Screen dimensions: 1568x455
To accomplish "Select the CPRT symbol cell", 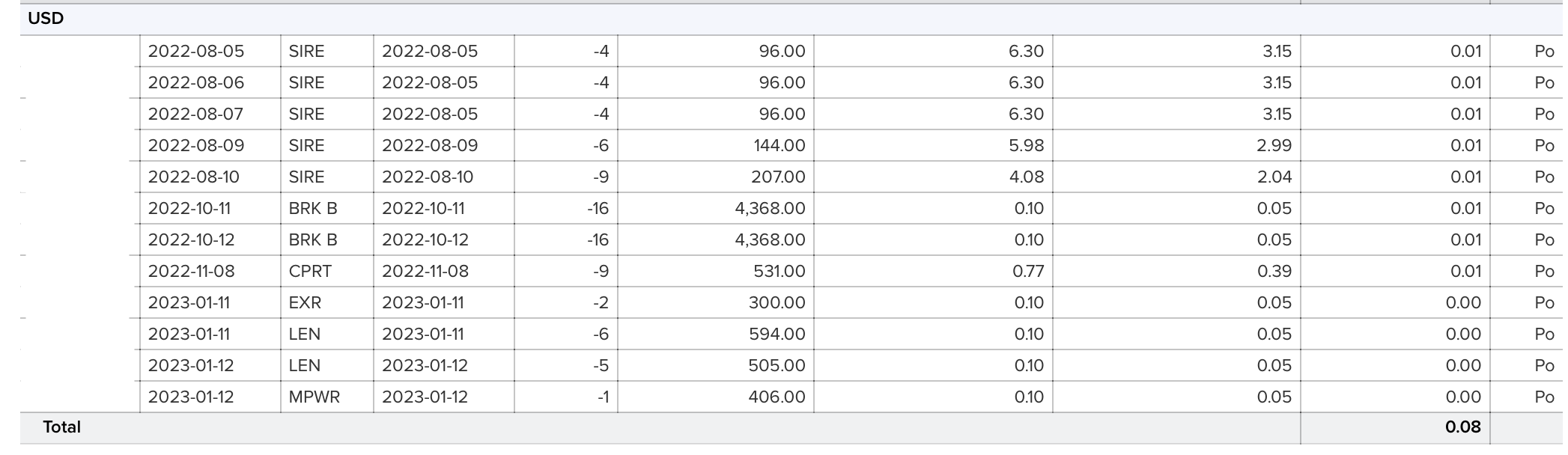I will 310,272.
